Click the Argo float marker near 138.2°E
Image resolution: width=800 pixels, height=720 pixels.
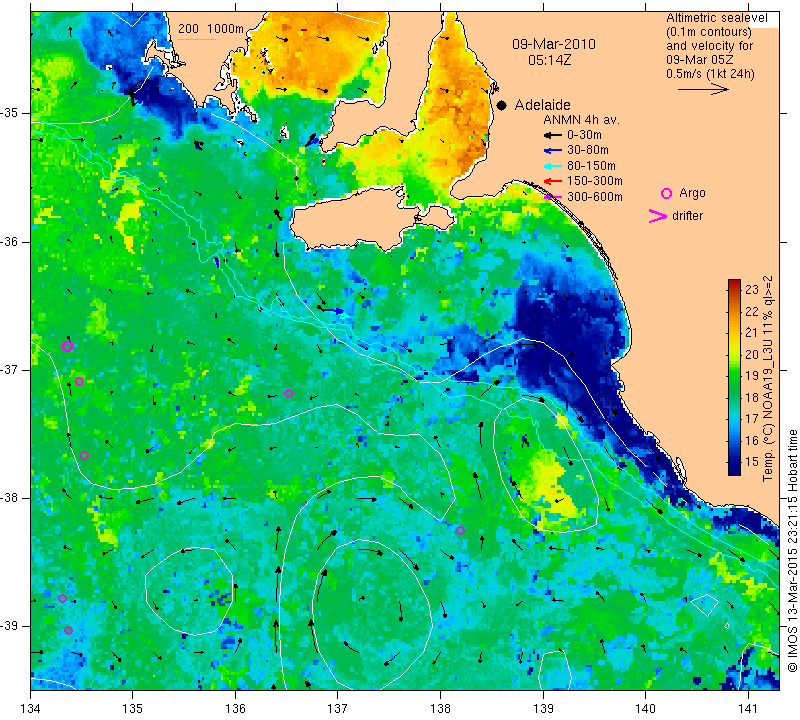460,530
